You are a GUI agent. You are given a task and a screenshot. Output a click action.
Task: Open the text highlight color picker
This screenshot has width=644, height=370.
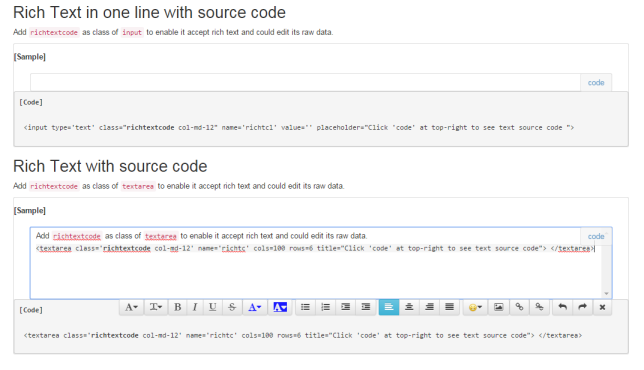pyautogui.click(x=280, y=307)
